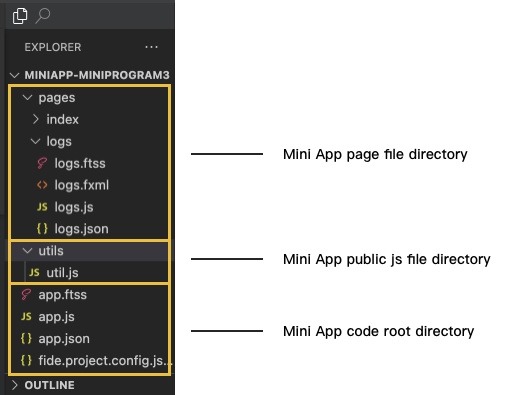The height and width of the screenshot is (395, 528).
Task: Click the logs.ftss style file icon
Action: coord(42,163)
